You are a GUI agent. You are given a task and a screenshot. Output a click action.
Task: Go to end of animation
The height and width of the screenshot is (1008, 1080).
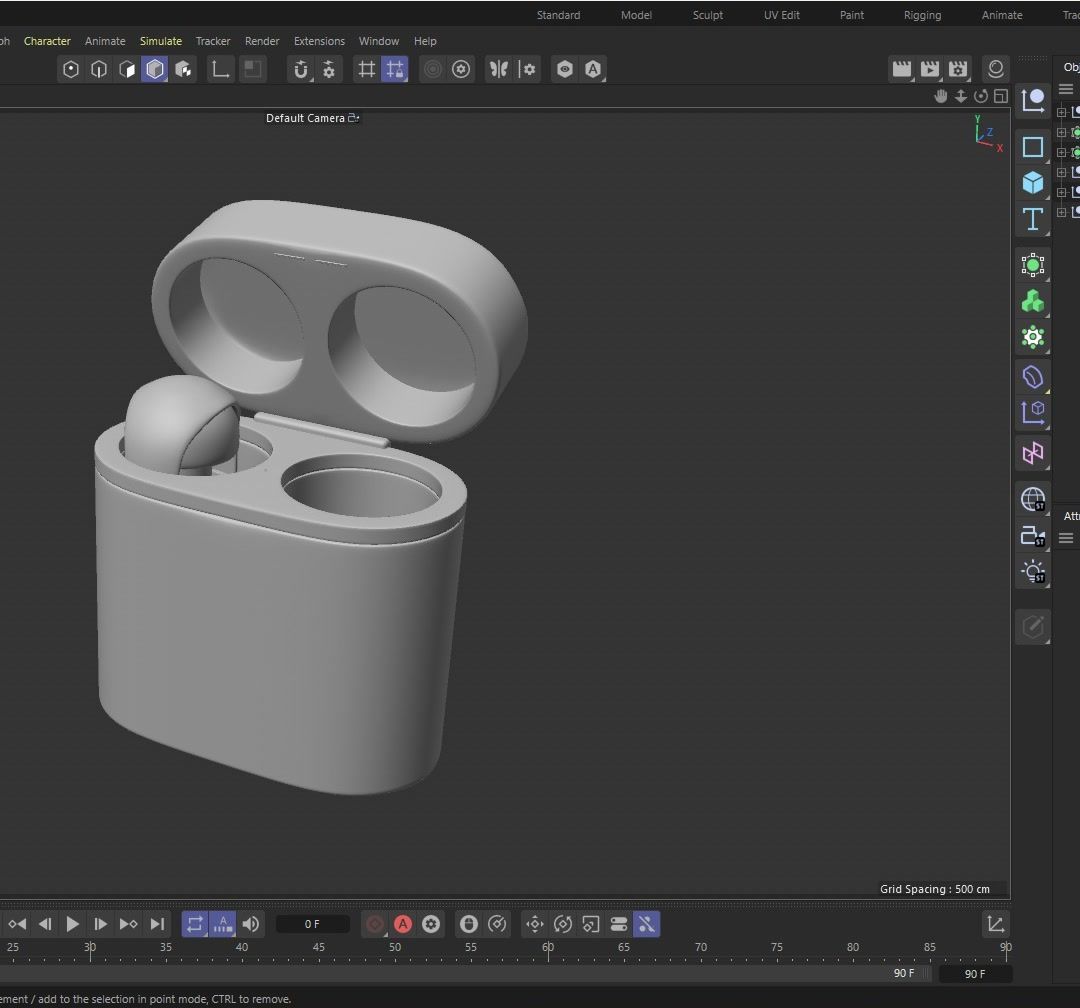(157, 924)
